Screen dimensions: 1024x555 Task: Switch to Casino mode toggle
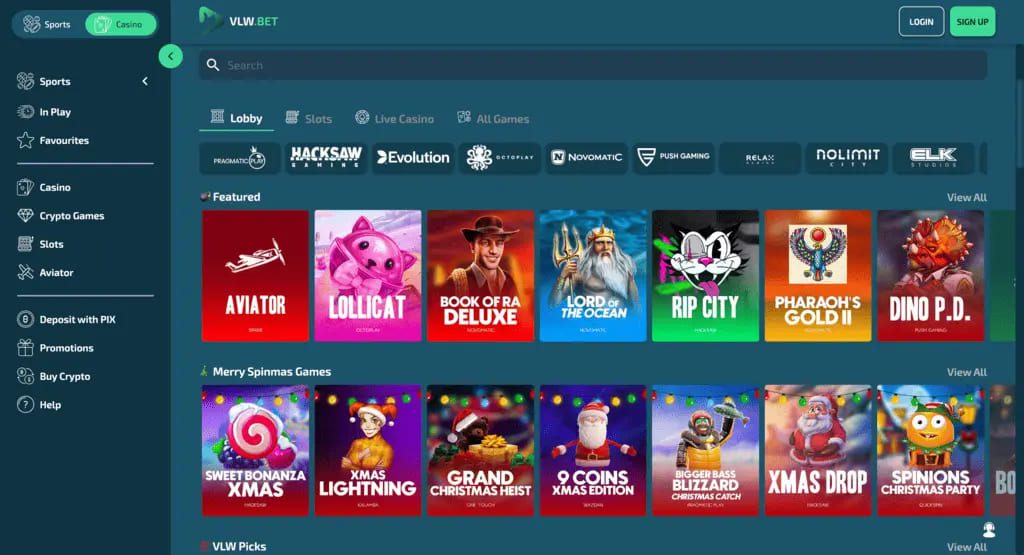pos(120,24)
